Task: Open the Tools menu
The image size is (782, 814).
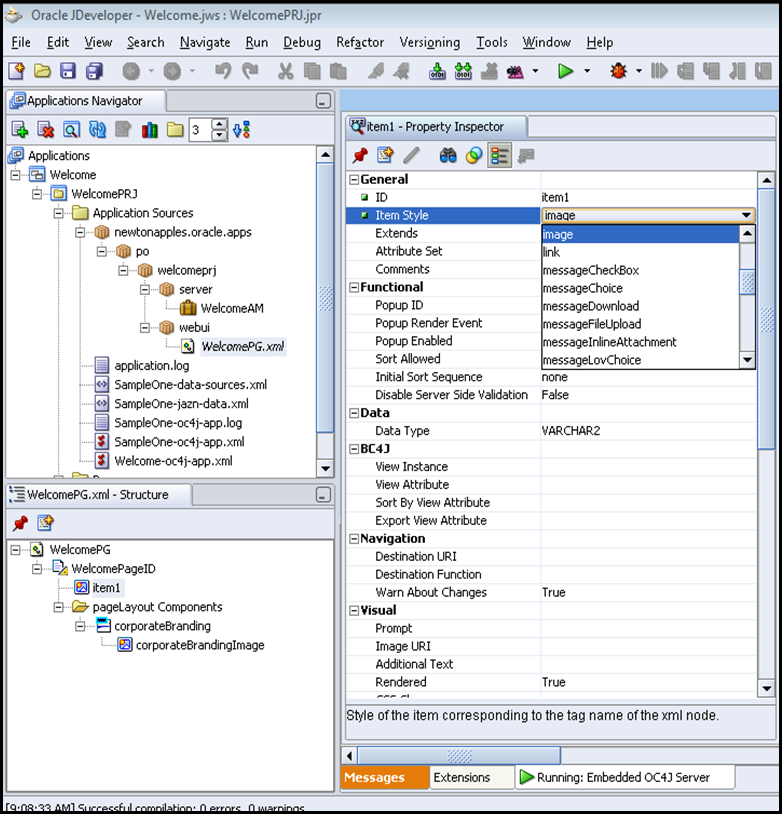Action: 492,42
